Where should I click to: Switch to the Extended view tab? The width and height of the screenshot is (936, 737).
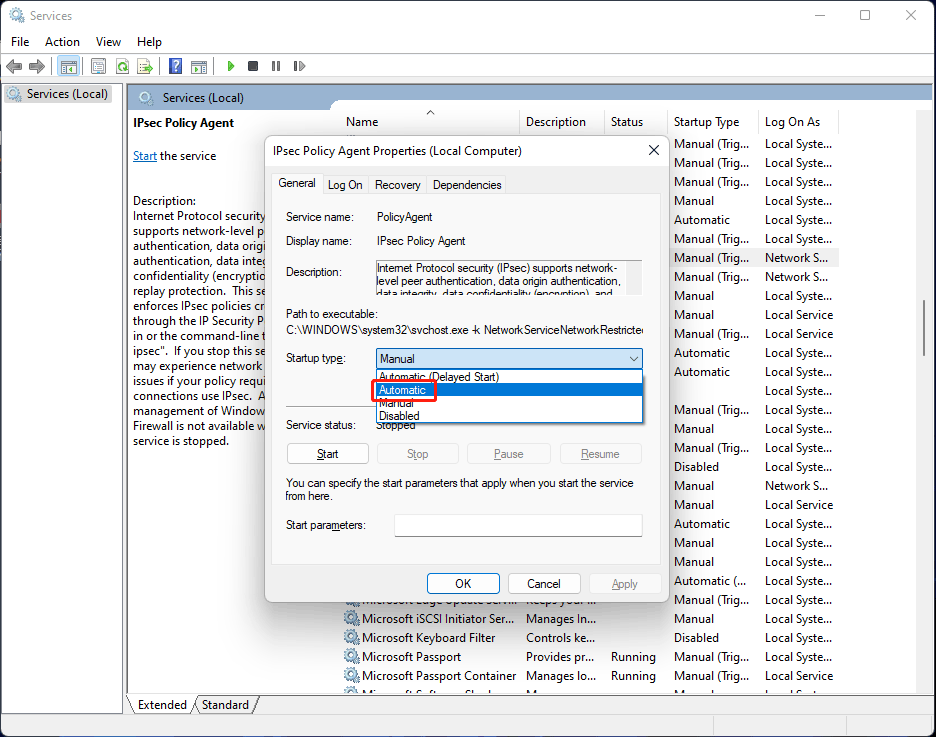(x=162, y=705)
